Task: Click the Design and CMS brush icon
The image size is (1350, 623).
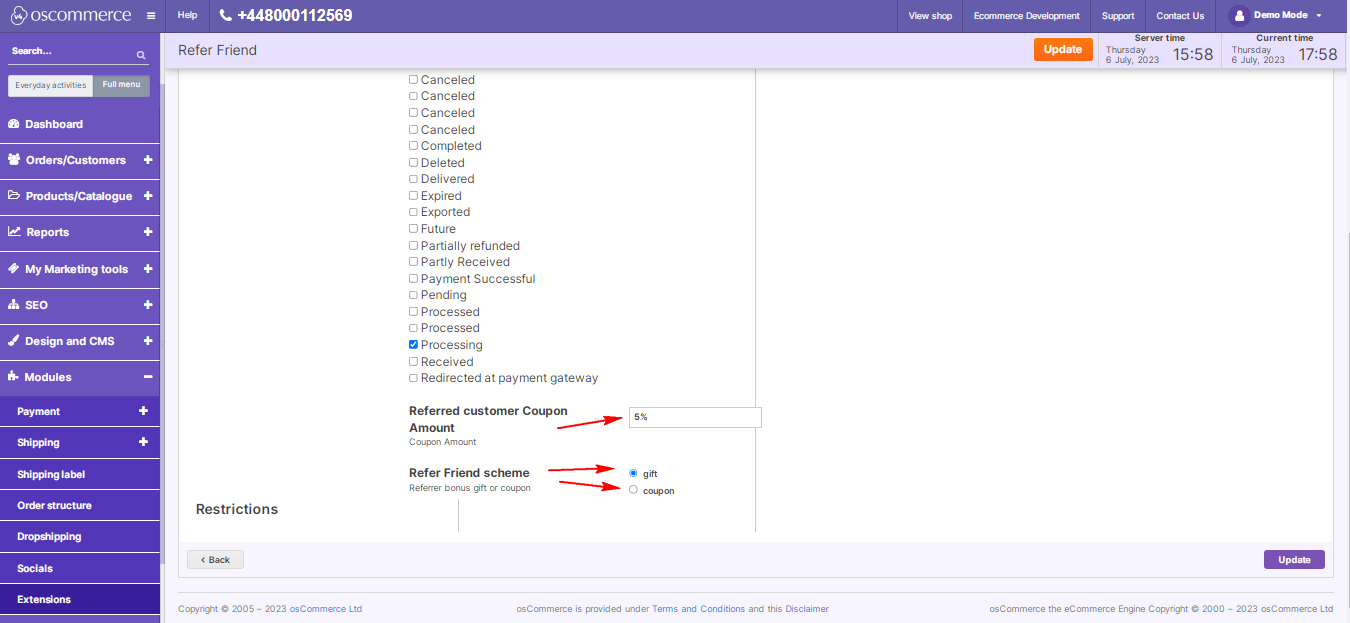Action: [x=14, y=341]
